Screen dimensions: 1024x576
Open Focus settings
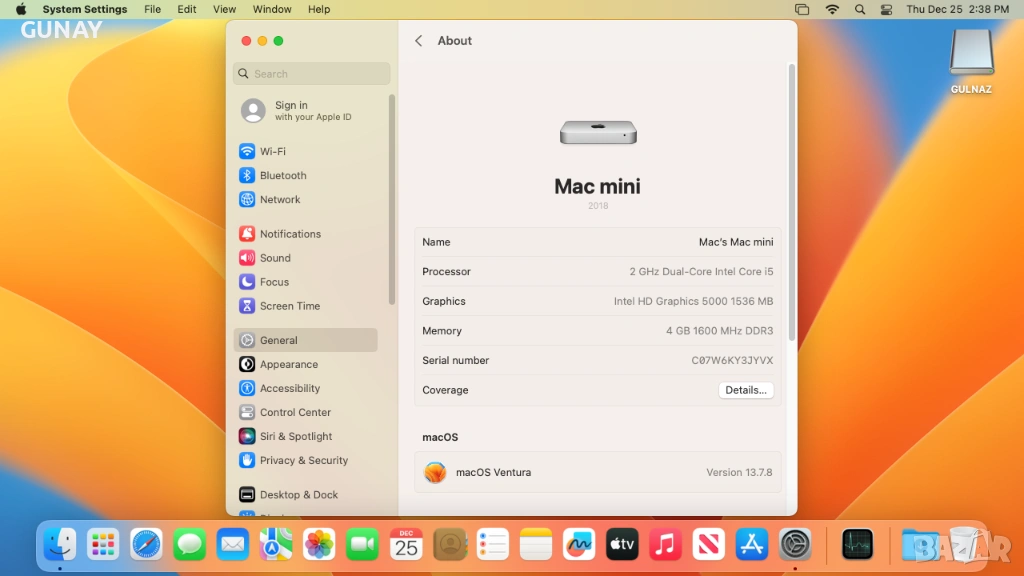point(273,282)
